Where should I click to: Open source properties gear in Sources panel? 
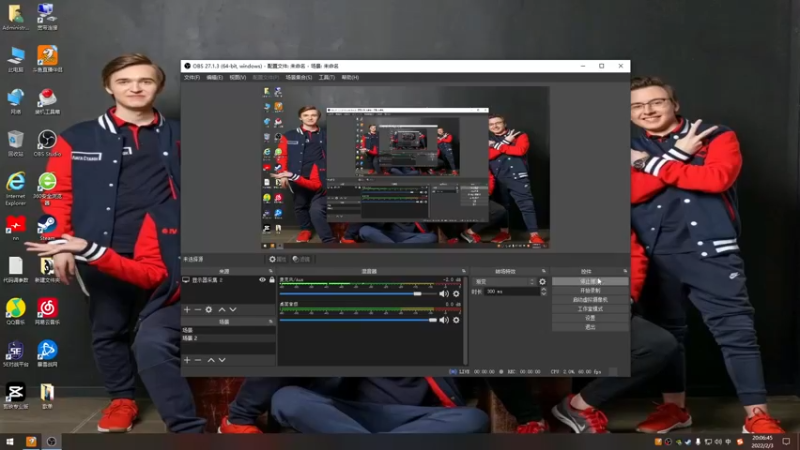tap(209, 310)
